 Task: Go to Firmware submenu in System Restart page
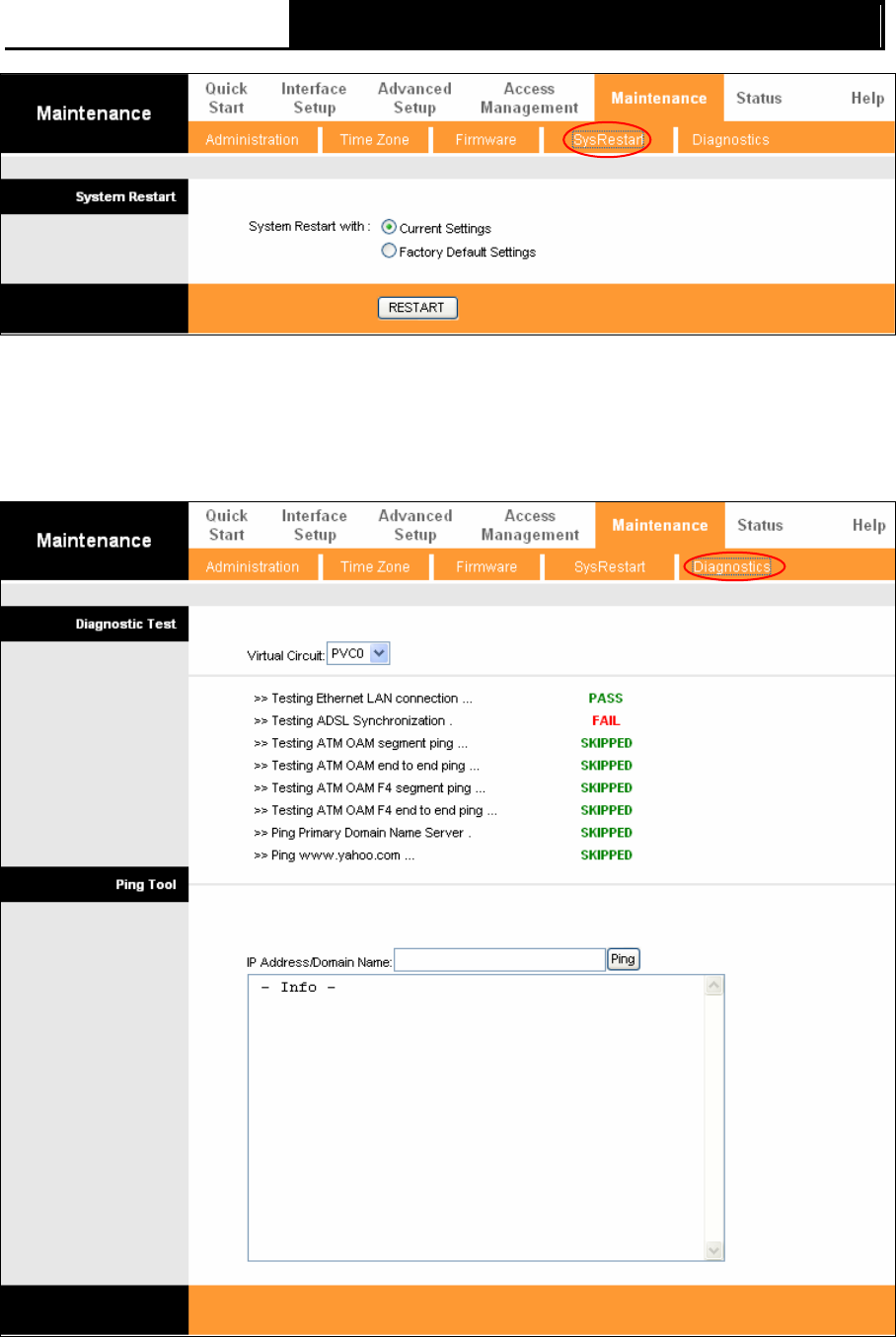[485, 140]
